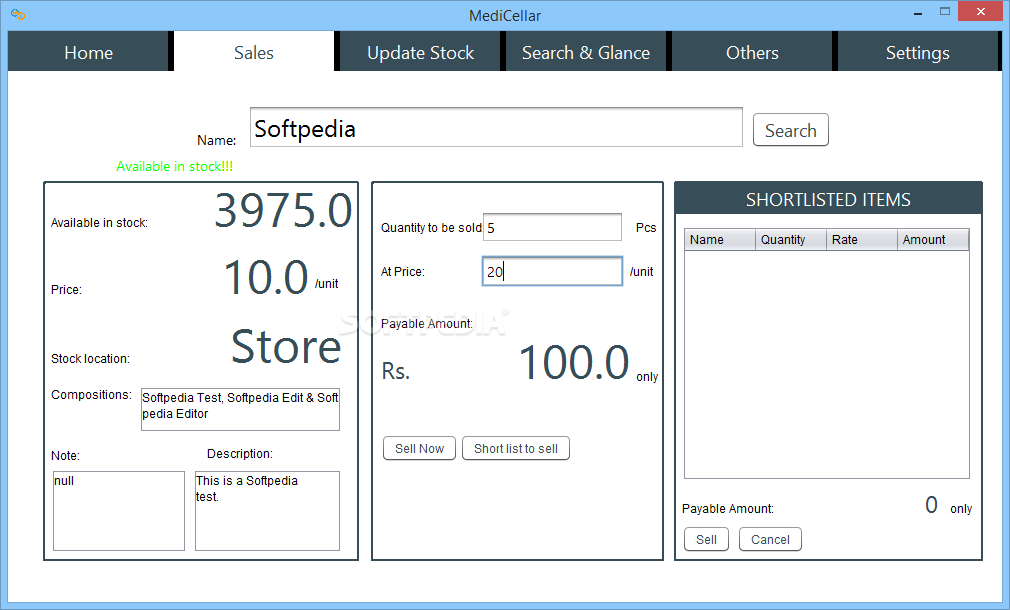The image size is (1010, 610).
Task: Open the Settings tab
Action: coord(917,52)
